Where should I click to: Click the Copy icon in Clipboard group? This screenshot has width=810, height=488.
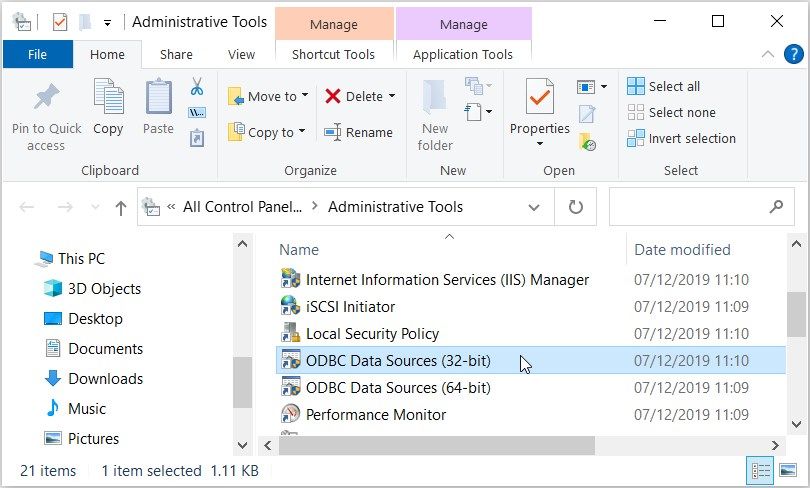coord(108,98)
